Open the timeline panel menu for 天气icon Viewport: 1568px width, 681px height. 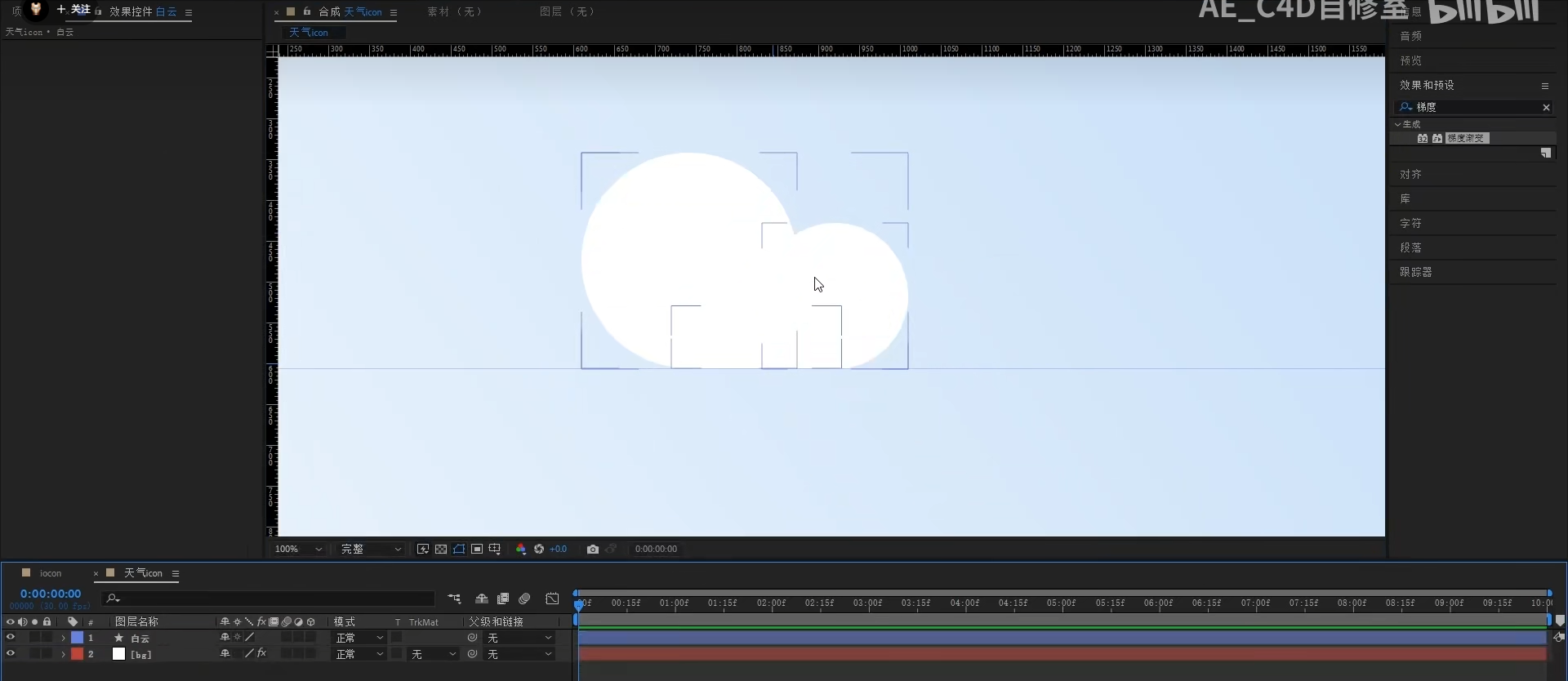[176, 573]
